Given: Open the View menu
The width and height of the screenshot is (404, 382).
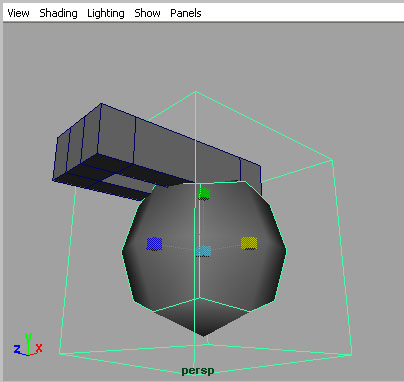Looking at the screenshot, I should coord(18,13).
